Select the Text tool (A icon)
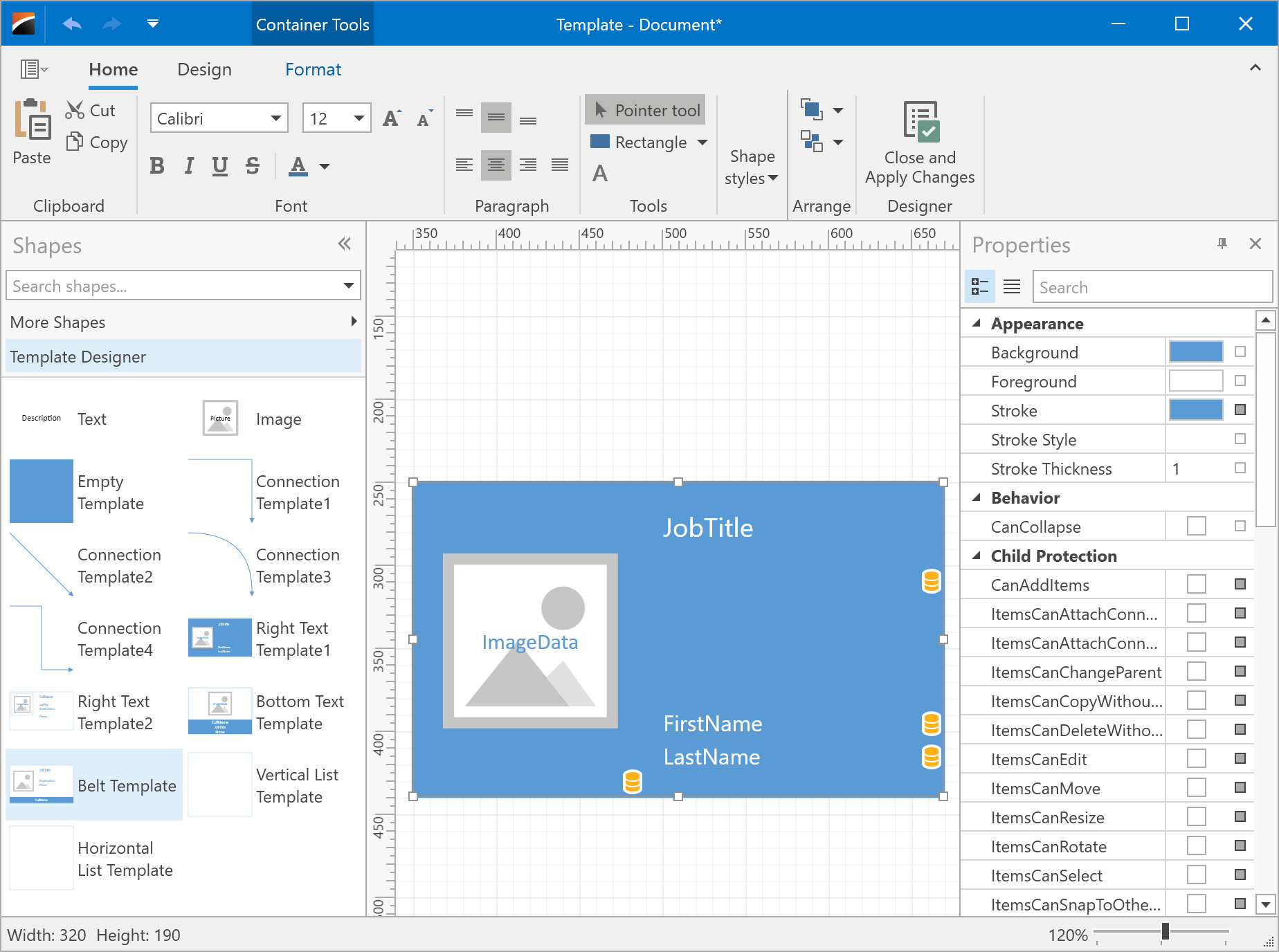1279x952 pixels. 600,173
